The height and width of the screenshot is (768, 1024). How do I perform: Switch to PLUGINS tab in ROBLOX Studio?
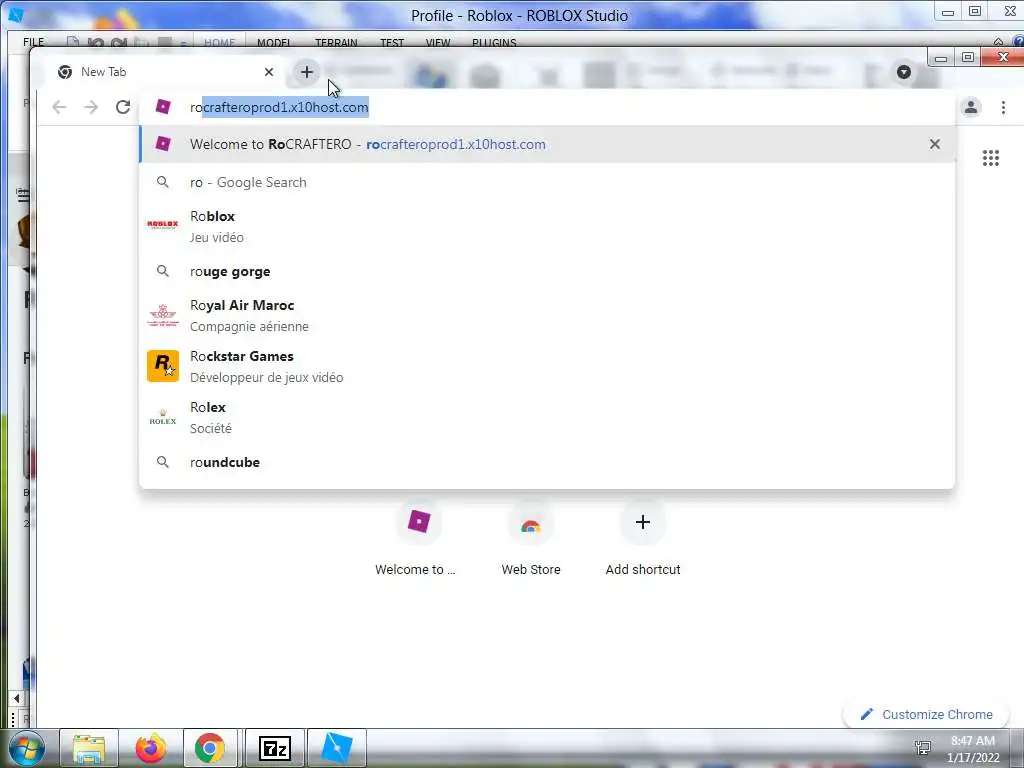point(494,42)
